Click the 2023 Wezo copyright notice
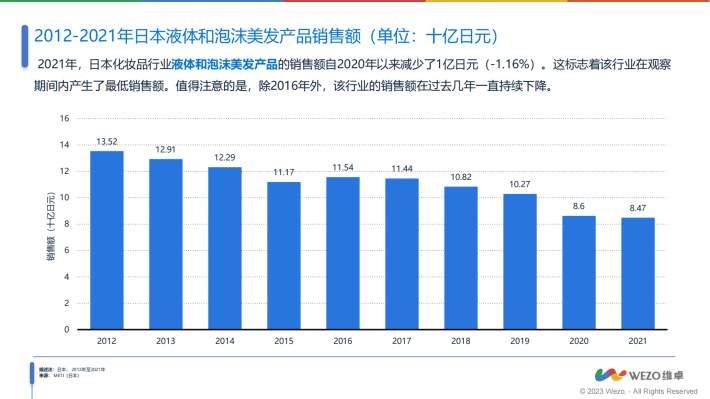The image size is (710, 399). coord(638,391)
